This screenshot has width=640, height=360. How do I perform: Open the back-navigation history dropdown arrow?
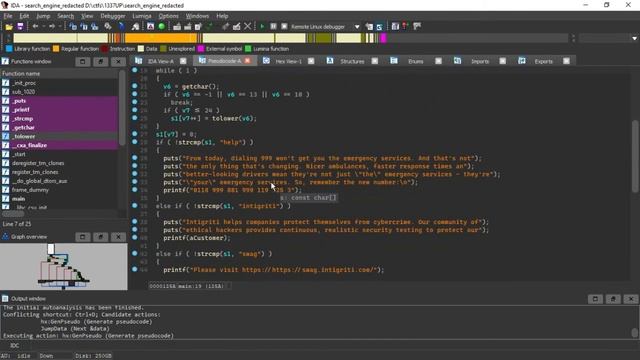tap(43, 27)
